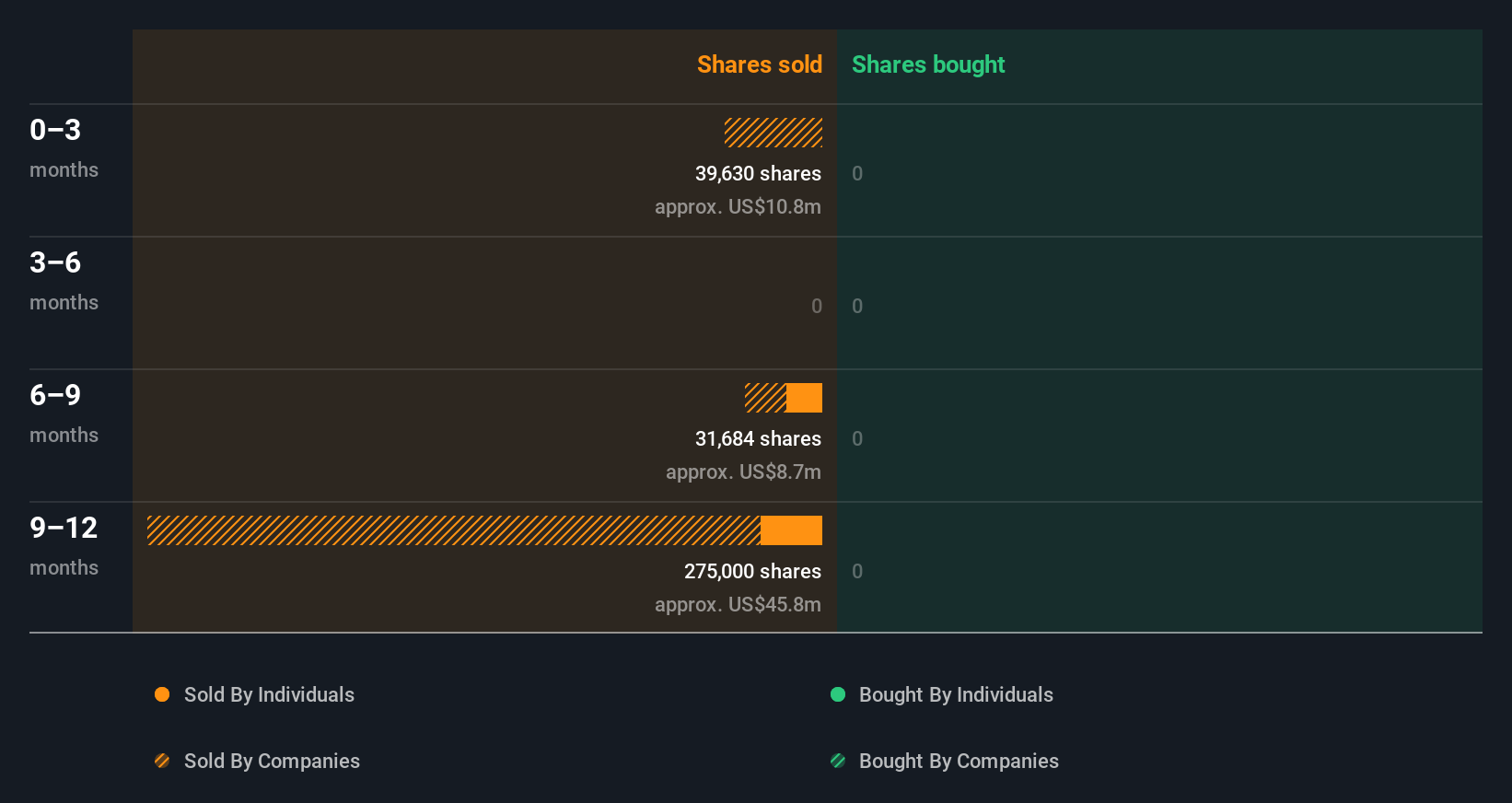1512x803 pixels.
Task: Click the 39,630 shares value
Action: click(758, 173)
